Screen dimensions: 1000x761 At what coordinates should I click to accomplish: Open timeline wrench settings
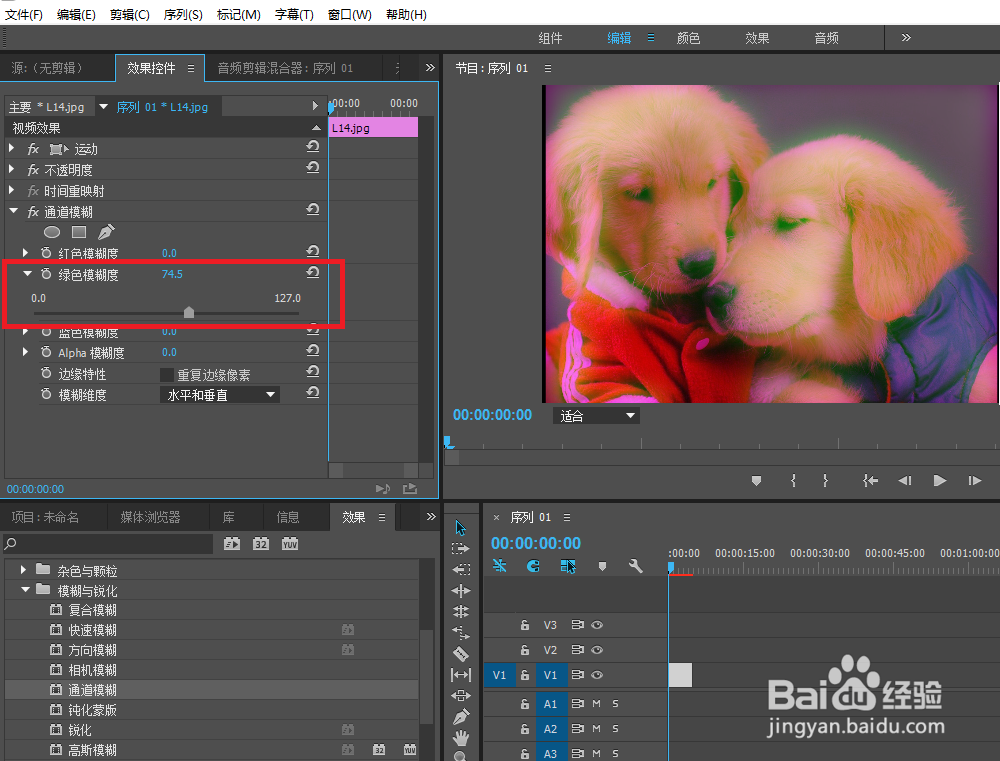pos(635,566)
